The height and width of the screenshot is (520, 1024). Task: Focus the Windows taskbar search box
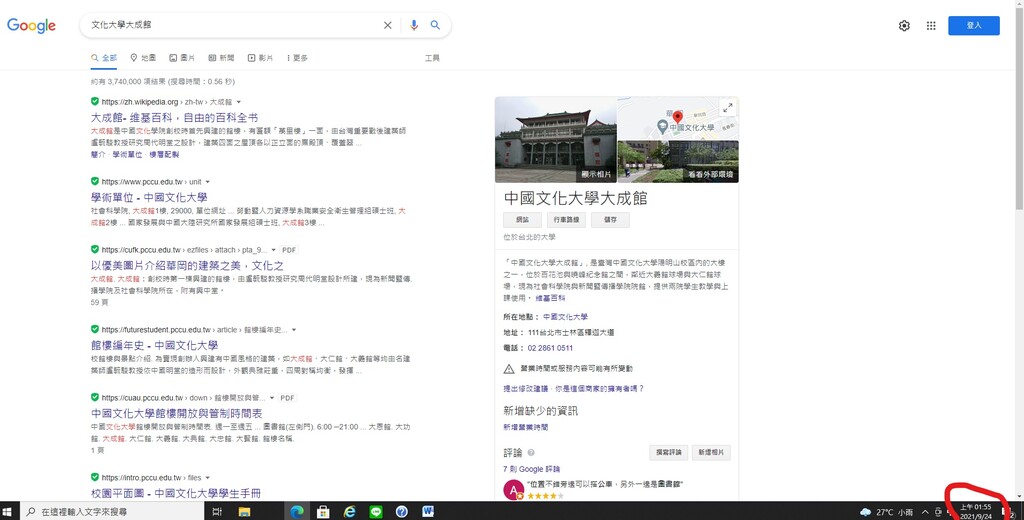[110, 512]
